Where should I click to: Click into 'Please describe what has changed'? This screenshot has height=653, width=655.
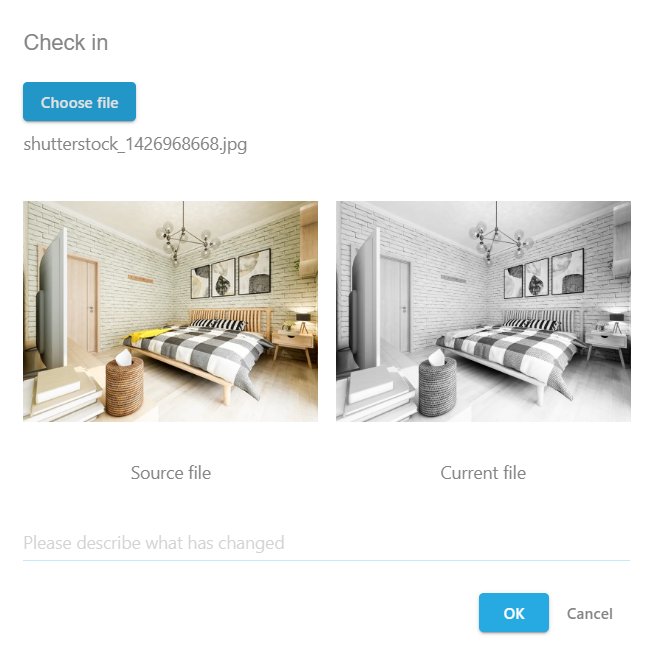(326, 543)
